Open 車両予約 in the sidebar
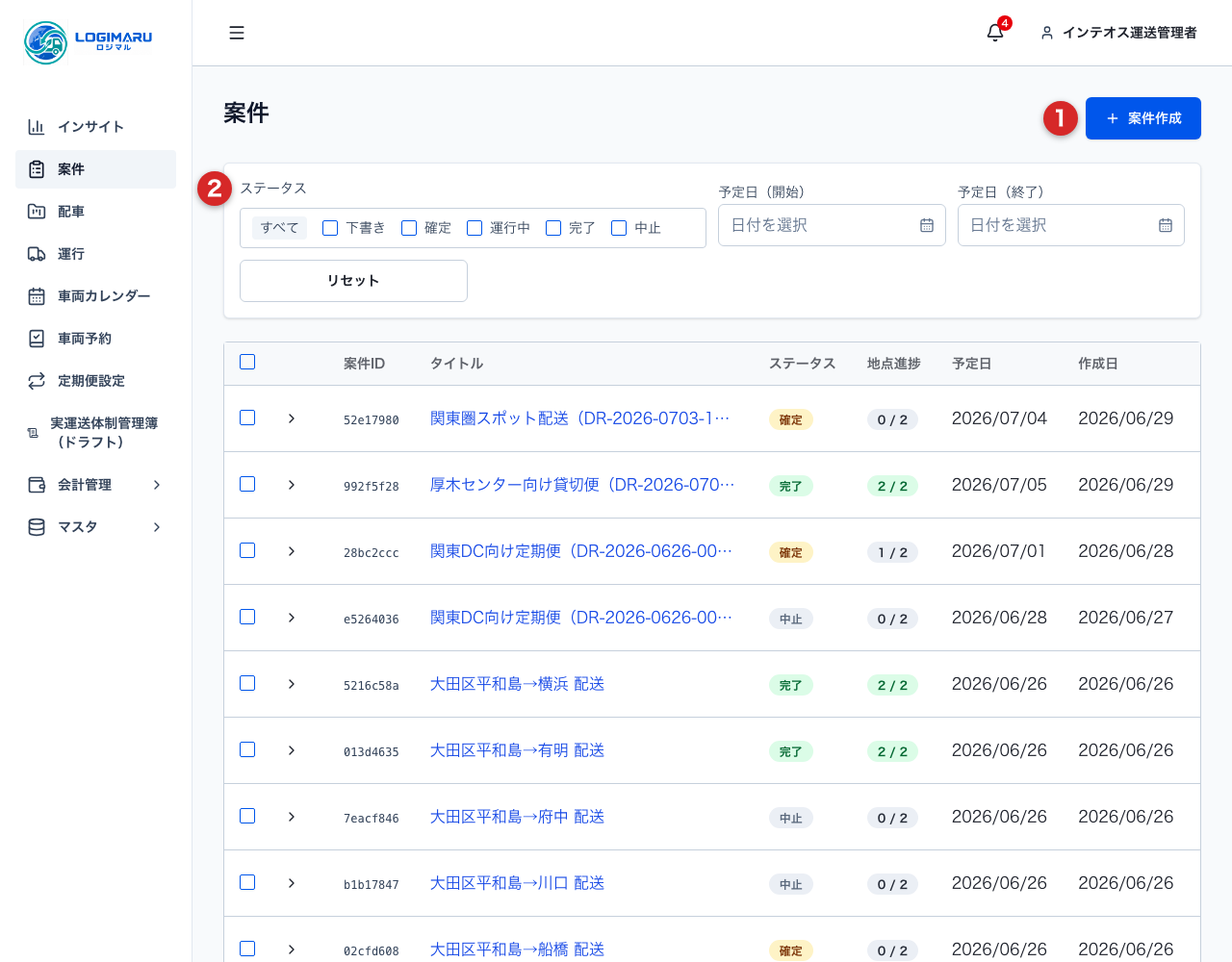 95,339
